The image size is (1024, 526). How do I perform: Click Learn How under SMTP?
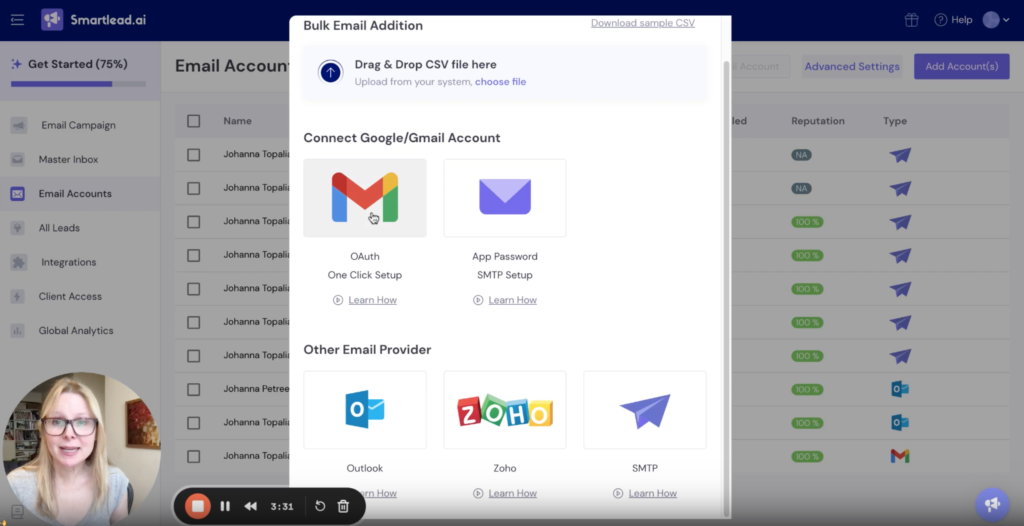tap(652, 493)
